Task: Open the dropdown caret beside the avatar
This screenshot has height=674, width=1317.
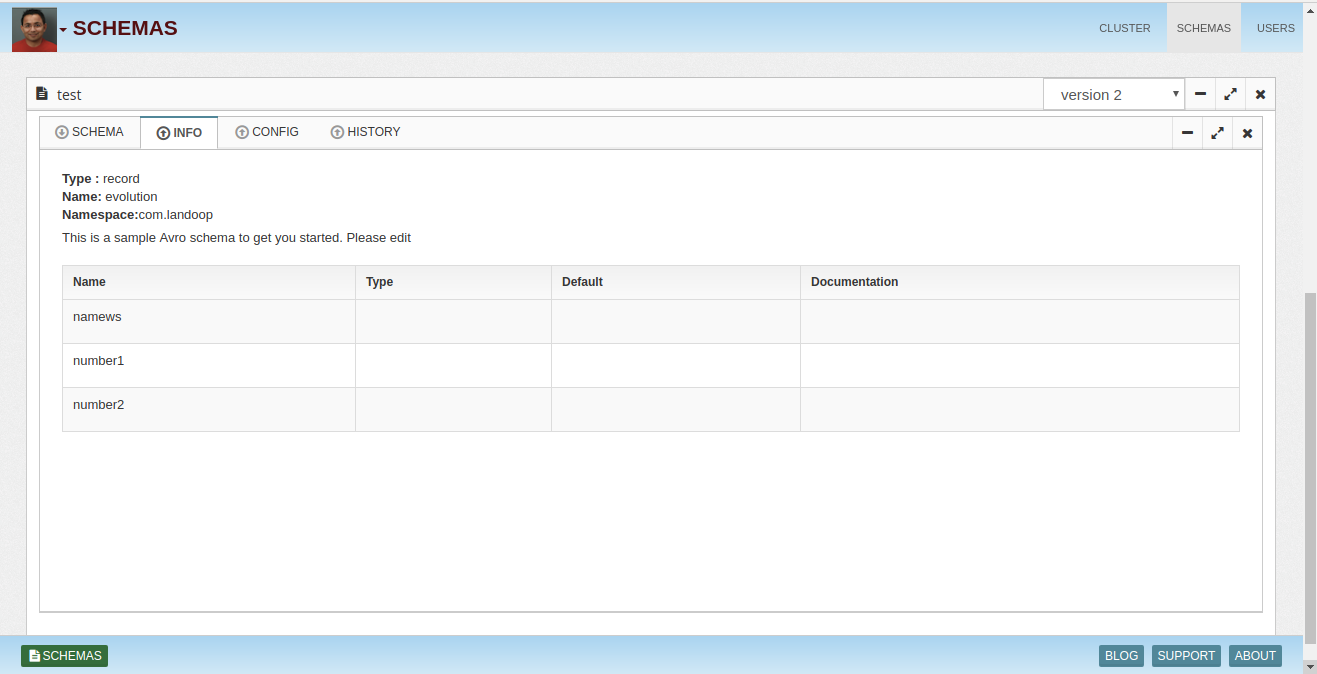Action: 63,30
